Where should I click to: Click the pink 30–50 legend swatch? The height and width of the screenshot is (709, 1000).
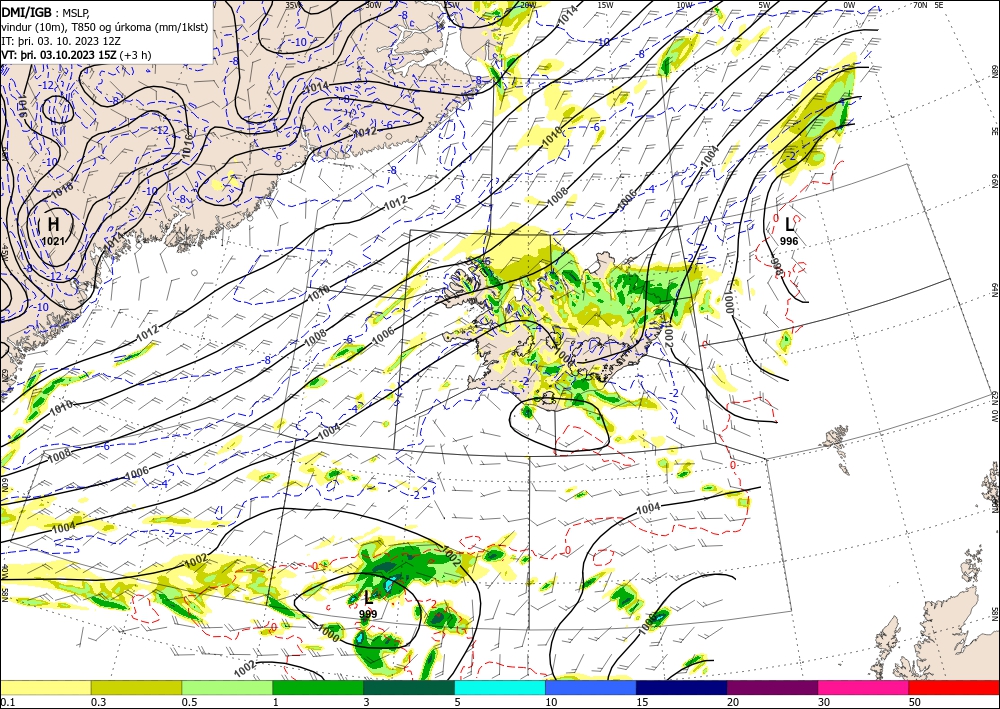coord(863,687)
